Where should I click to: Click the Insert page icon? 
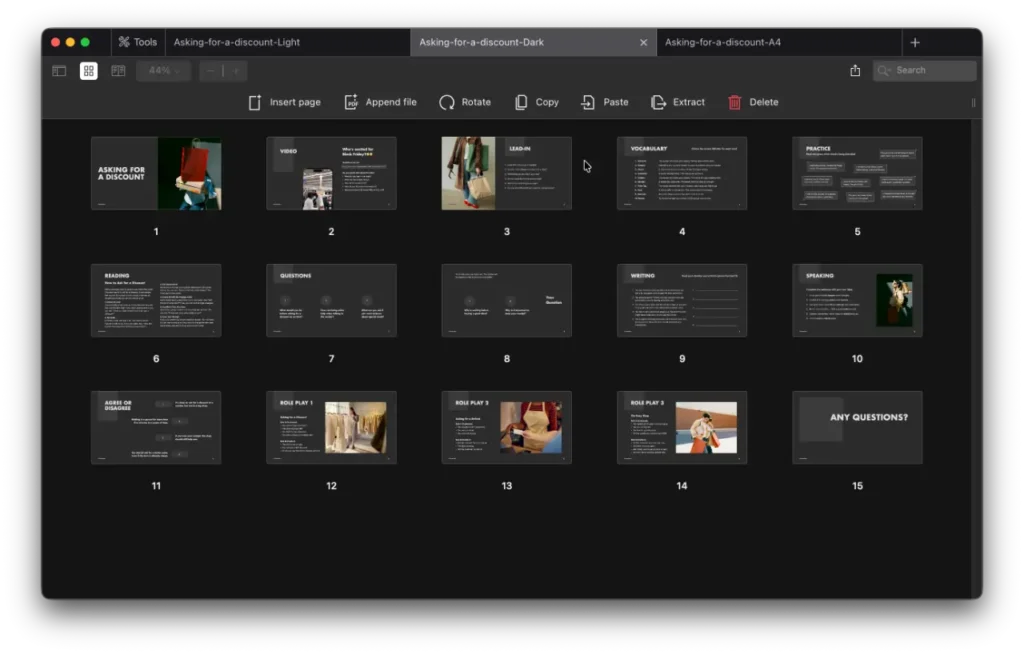(x=255, y=102)
